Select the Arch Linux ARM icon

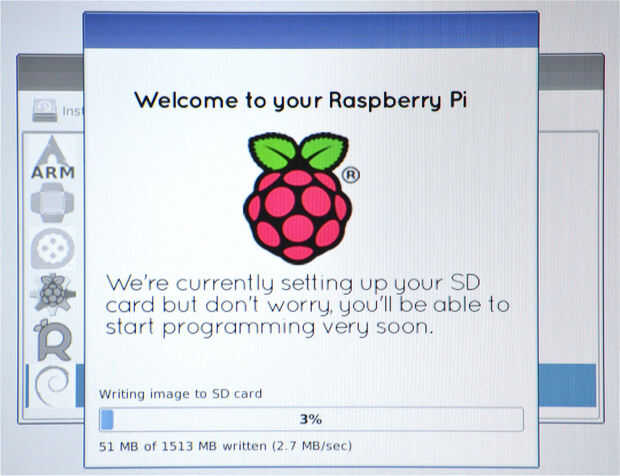point(53,157)
